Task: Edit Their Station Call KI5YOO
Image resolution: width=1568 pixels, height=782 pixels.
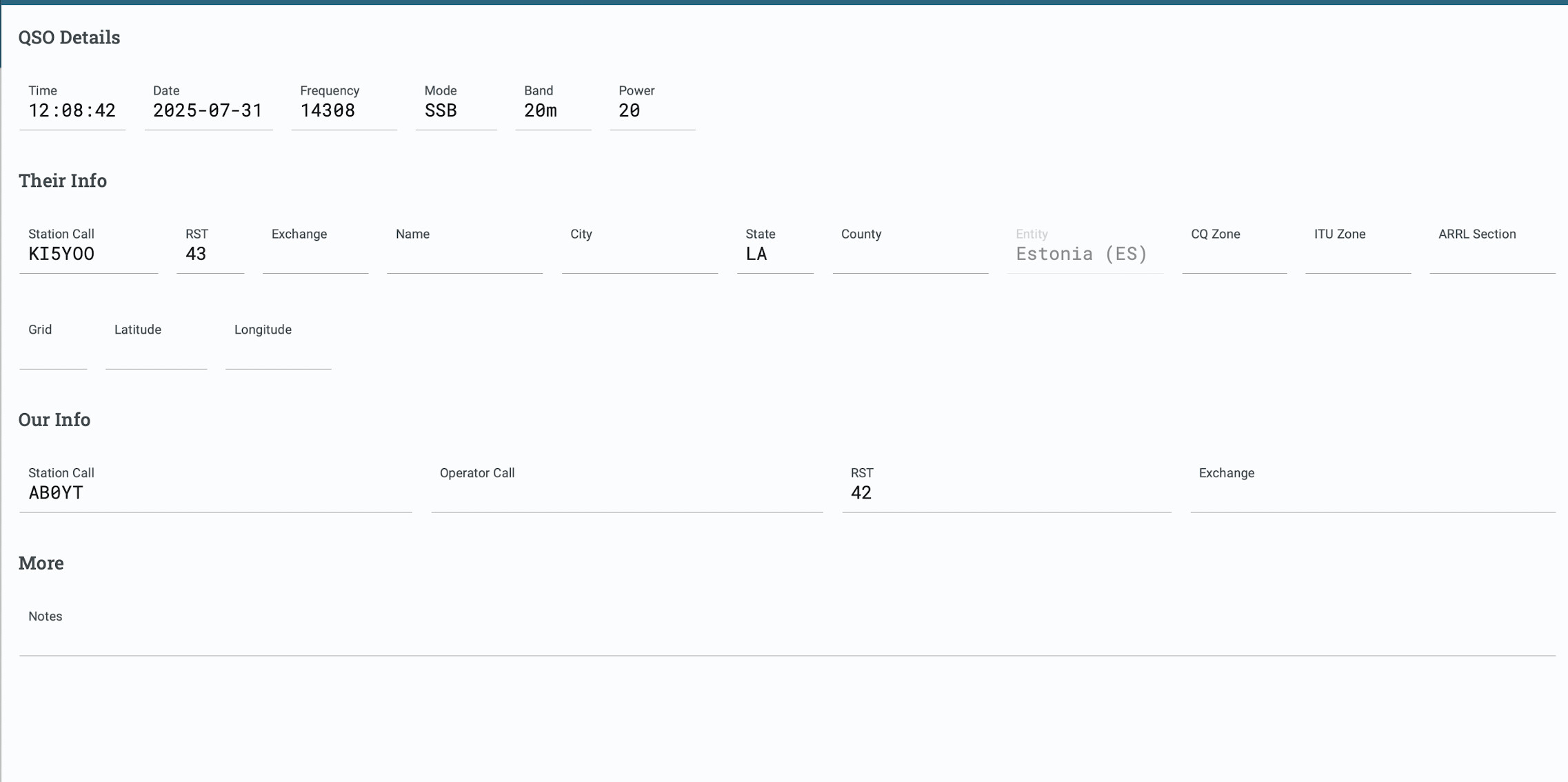Action: (89, 248)
